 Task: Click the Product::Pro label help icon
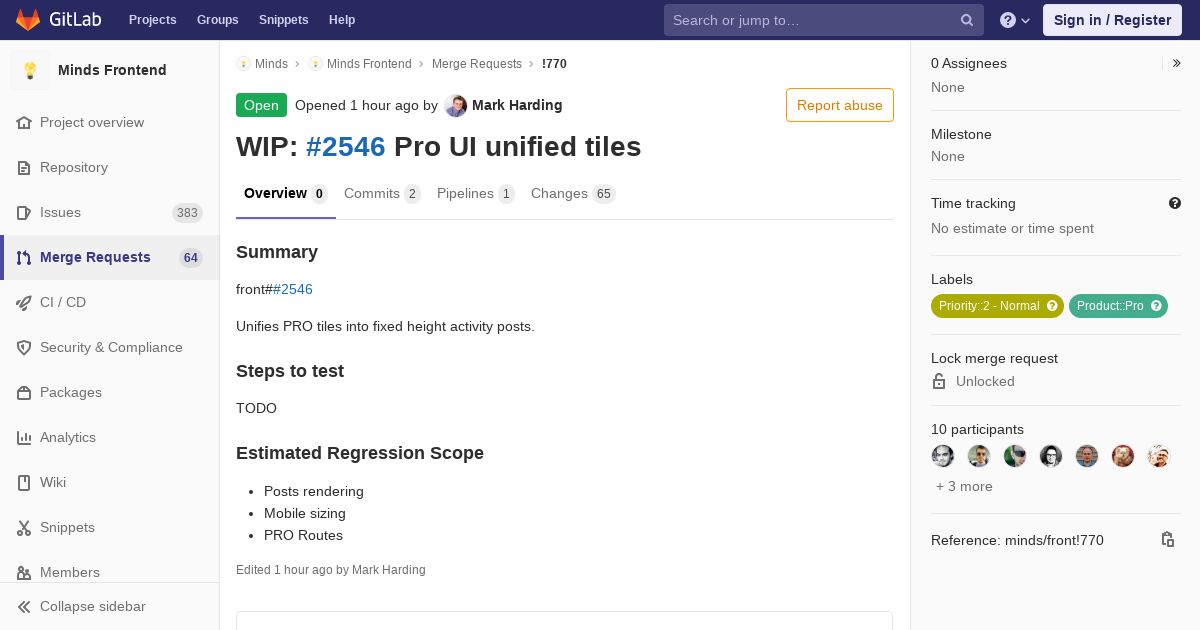coord(1156,306)
